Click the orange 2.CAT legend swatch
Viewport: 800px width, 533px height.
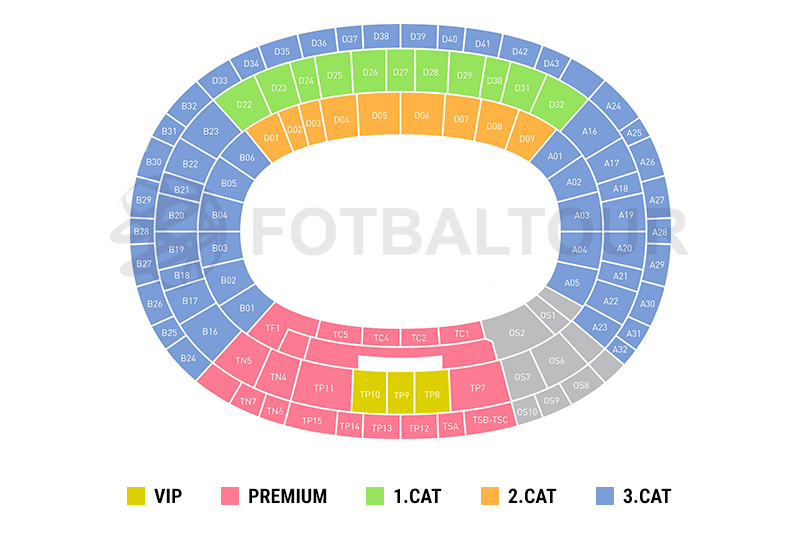(x=489, y=495)
